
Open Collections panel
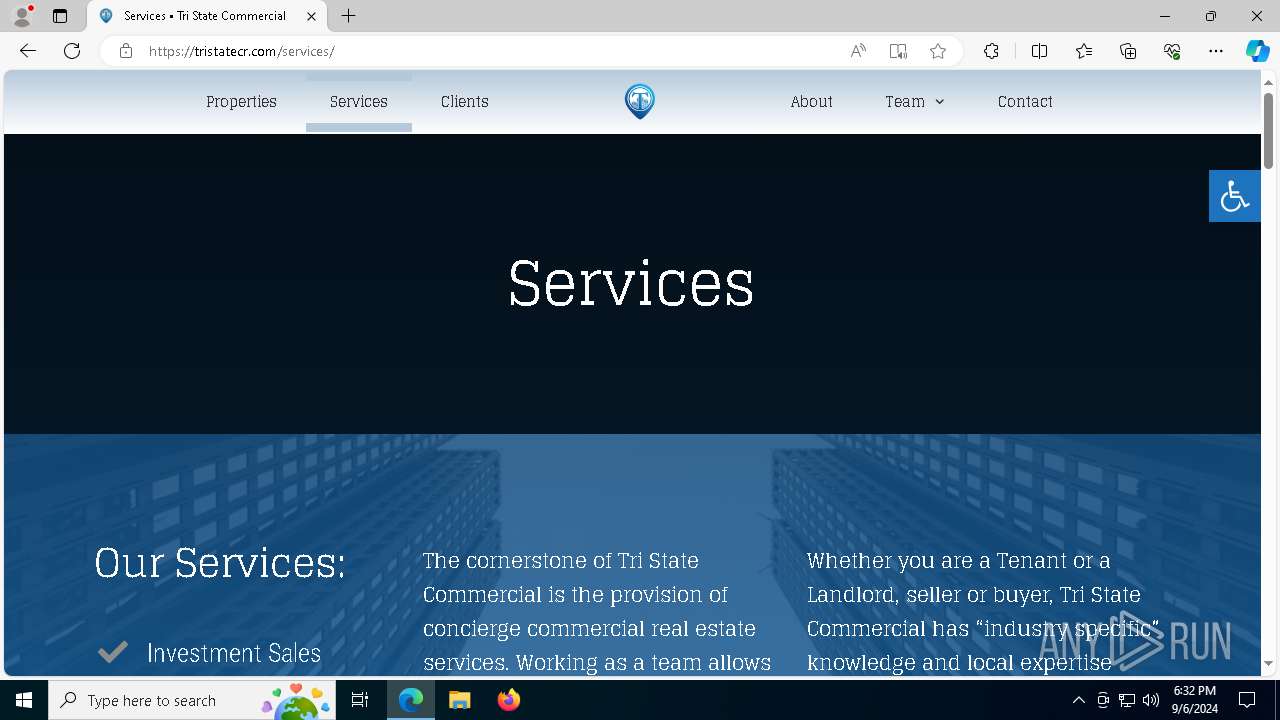tap(1128, 51)
